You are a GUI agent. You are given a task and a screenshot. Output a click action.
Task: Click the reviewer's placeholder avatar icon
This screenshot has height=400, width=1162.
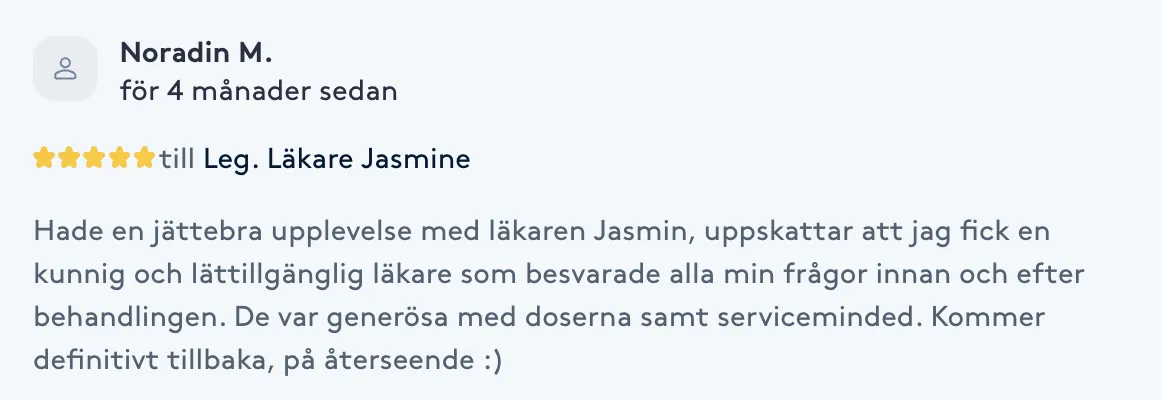coord(65,68)
